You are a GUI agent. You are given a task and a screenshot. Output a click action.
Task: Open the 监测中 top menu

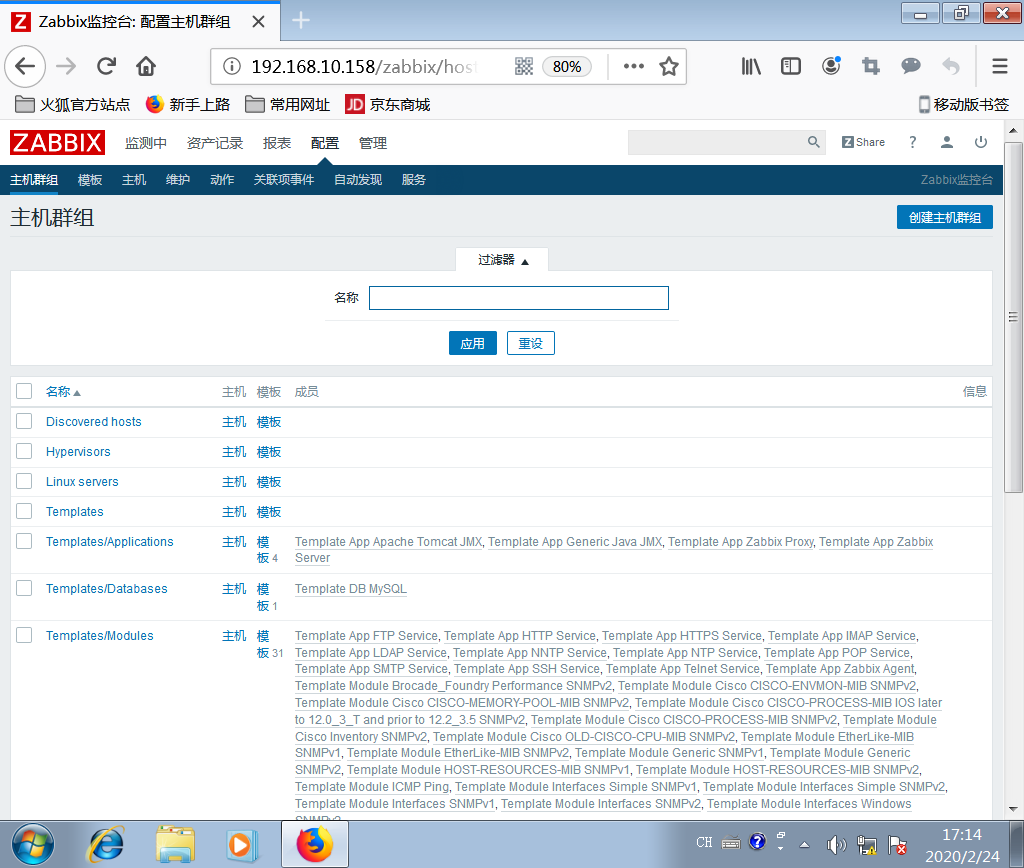[x=146, y=143]
